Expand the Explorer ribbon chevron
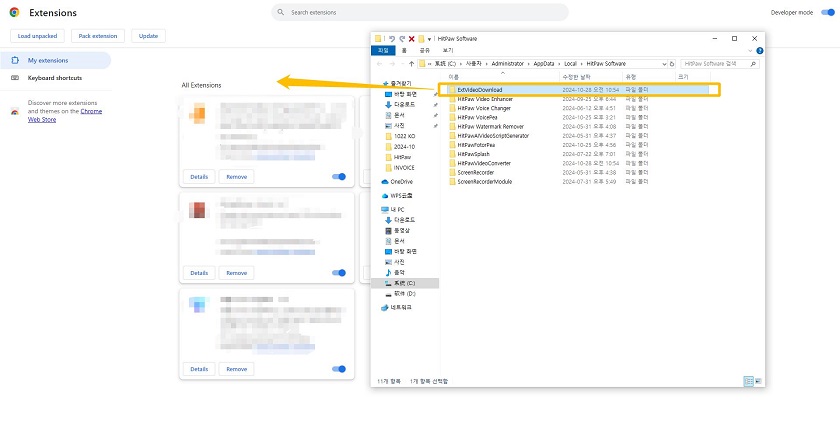This screenshot has width=840, height=421. point(750,51)
